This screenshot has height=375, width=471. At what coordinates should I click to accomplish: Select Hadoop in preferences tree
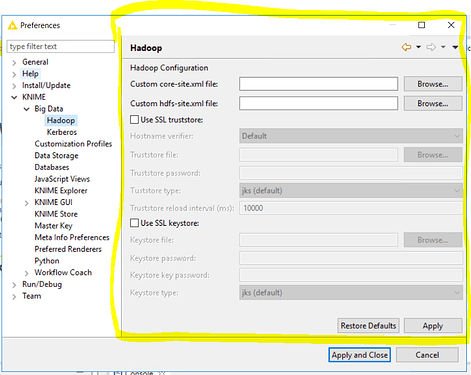(x=61, y=120)
